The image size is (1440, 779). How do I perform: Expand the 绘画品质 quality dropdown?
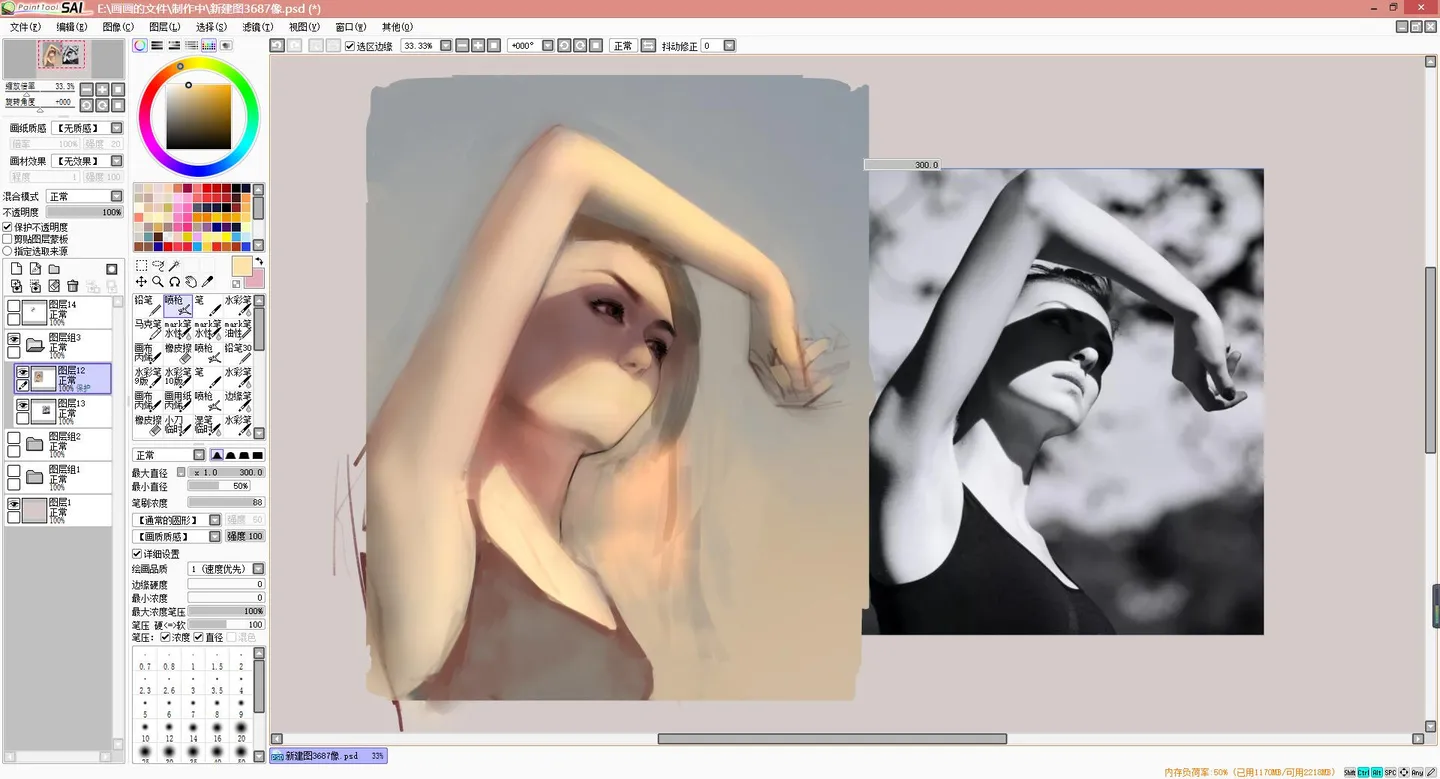226,569
